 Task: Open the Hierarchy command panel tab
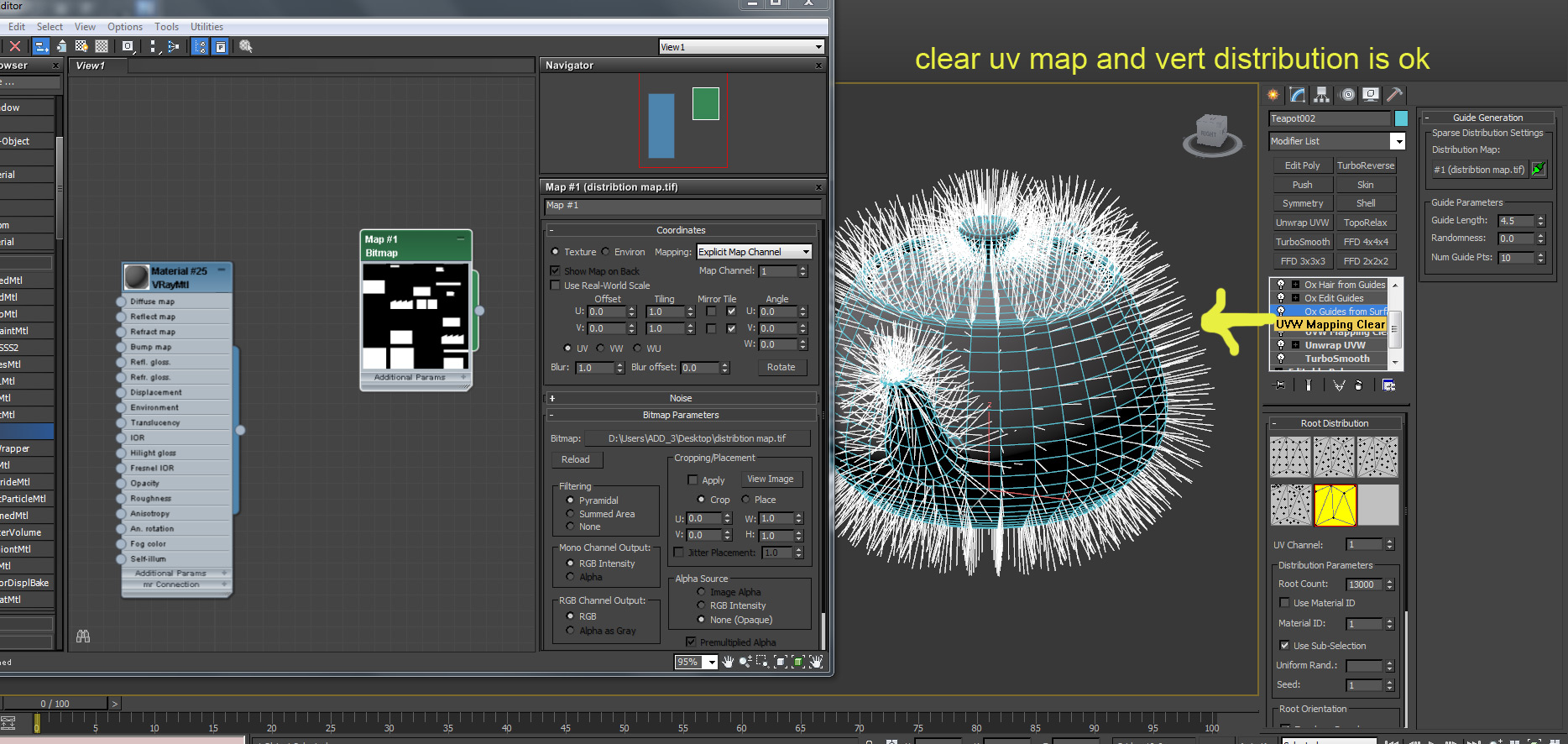[1322, 95]
